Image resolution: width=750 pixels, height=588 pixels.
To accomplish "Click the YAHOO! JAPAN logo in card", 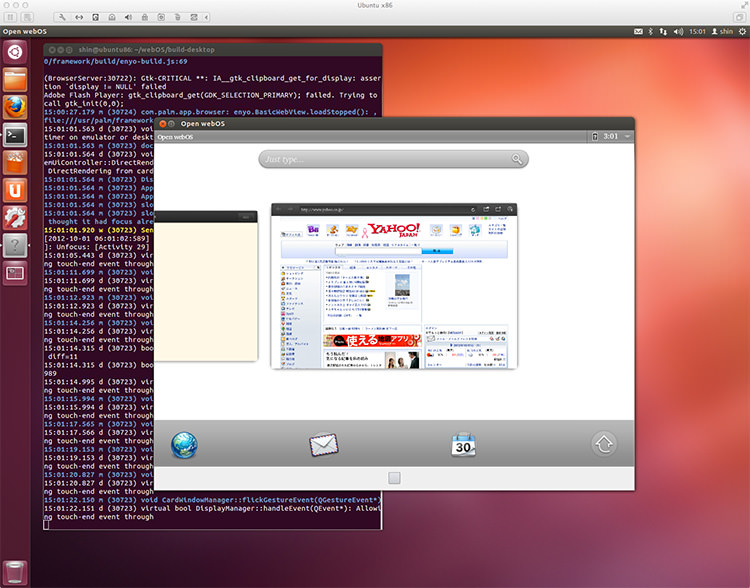I will coord(395,230).
